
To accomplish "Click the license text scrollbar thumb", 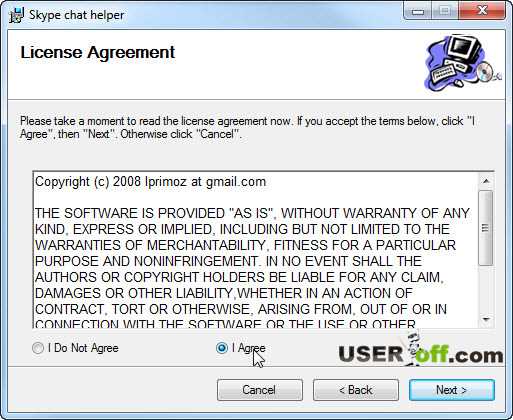I will [x=486, y=228].
